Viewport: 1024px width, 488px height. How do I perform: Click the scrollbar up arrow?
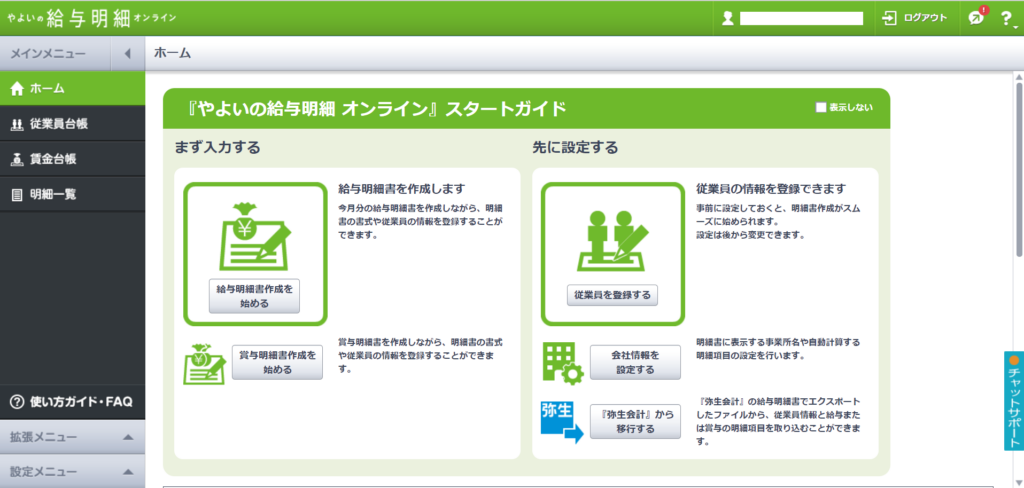1018,77
